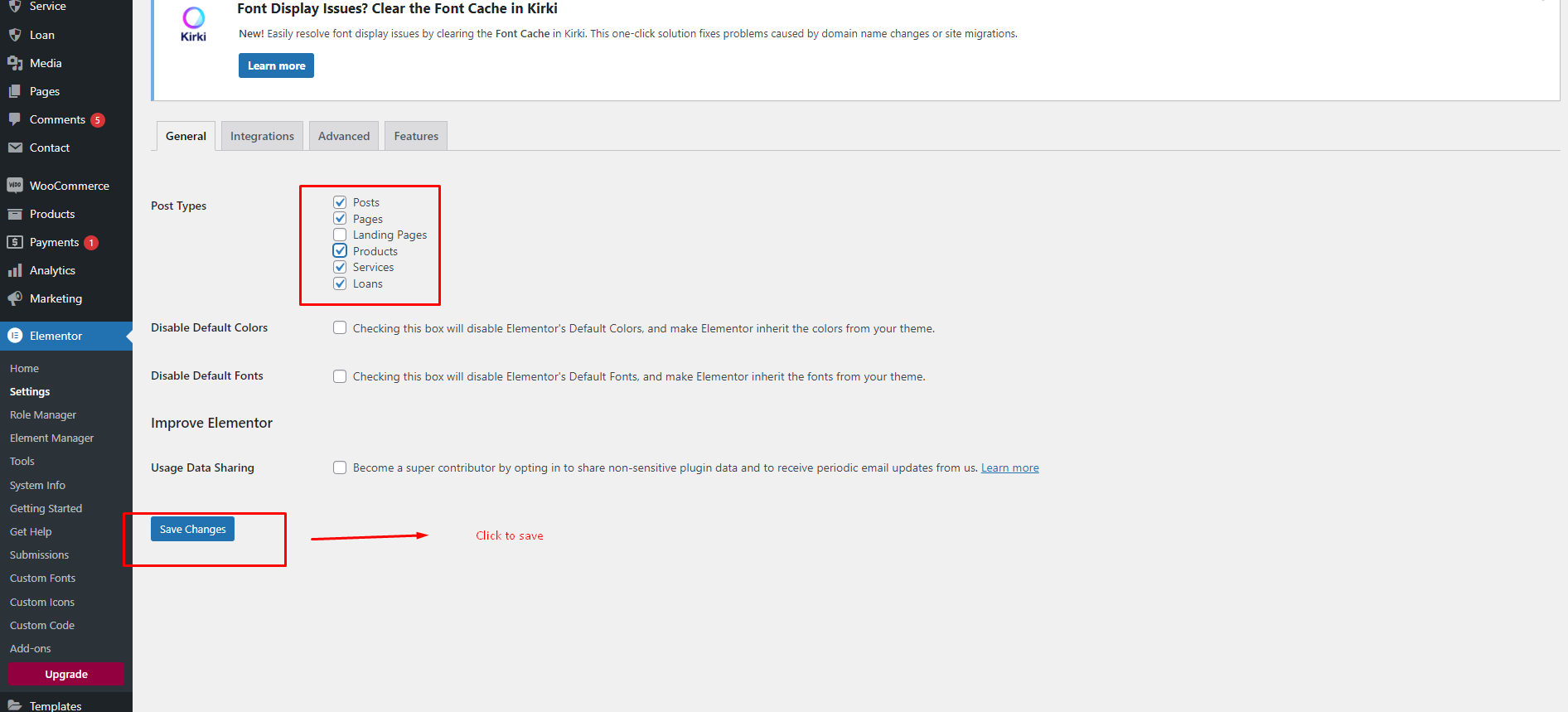Viewport: 1568px width, 712px height.
Task: Click the Pages icon in sidebar
Action: pos(15,91)
